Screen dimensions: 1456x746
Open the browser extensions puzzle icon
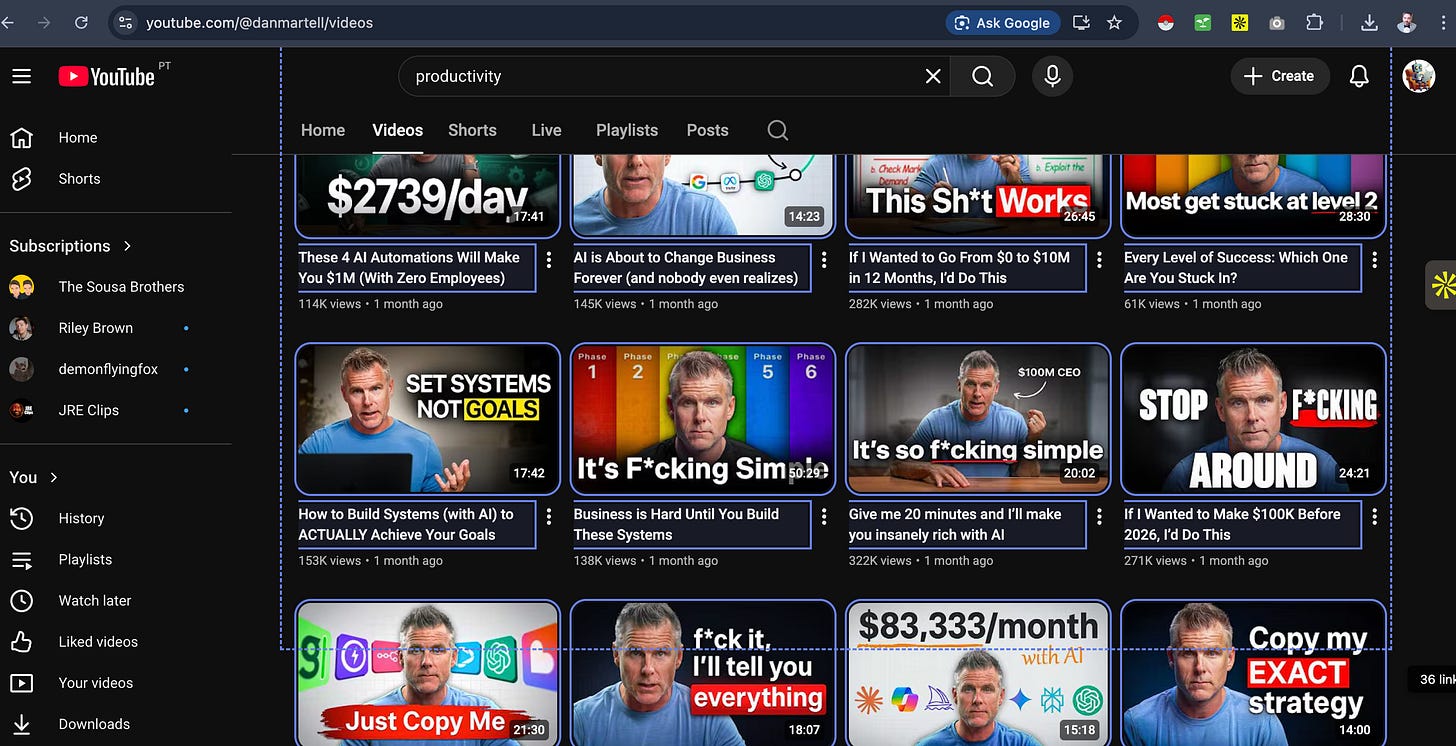[1315, 22]
